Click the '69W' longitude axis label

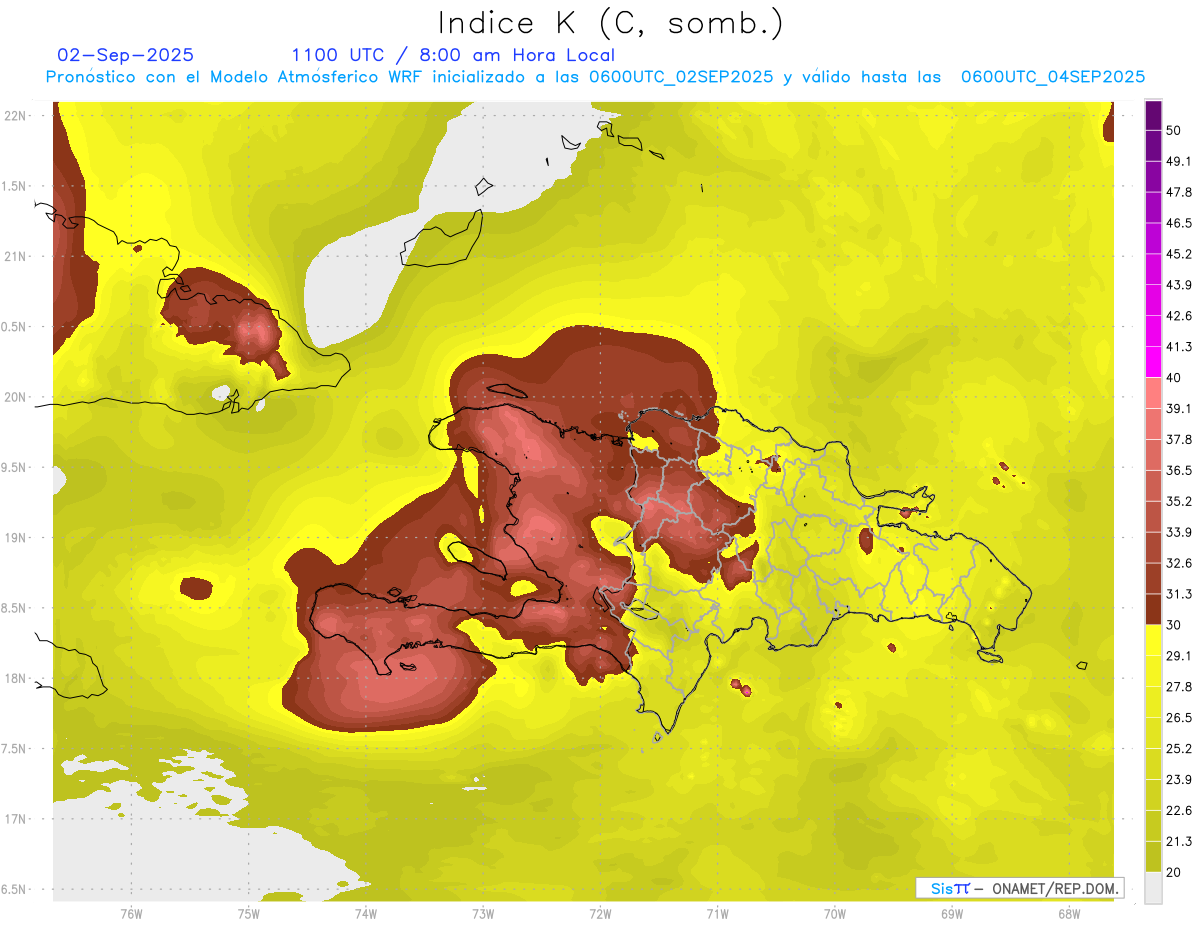[x=952, y=914]
